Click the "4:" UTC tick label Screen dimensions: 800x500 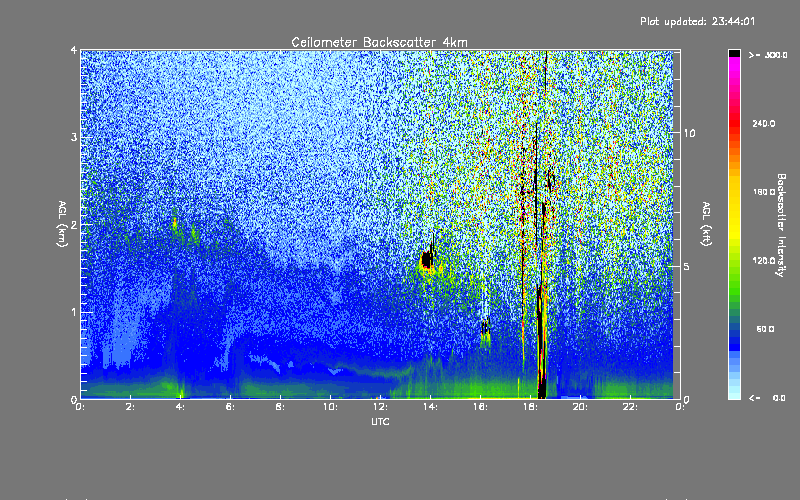(180, 407)
